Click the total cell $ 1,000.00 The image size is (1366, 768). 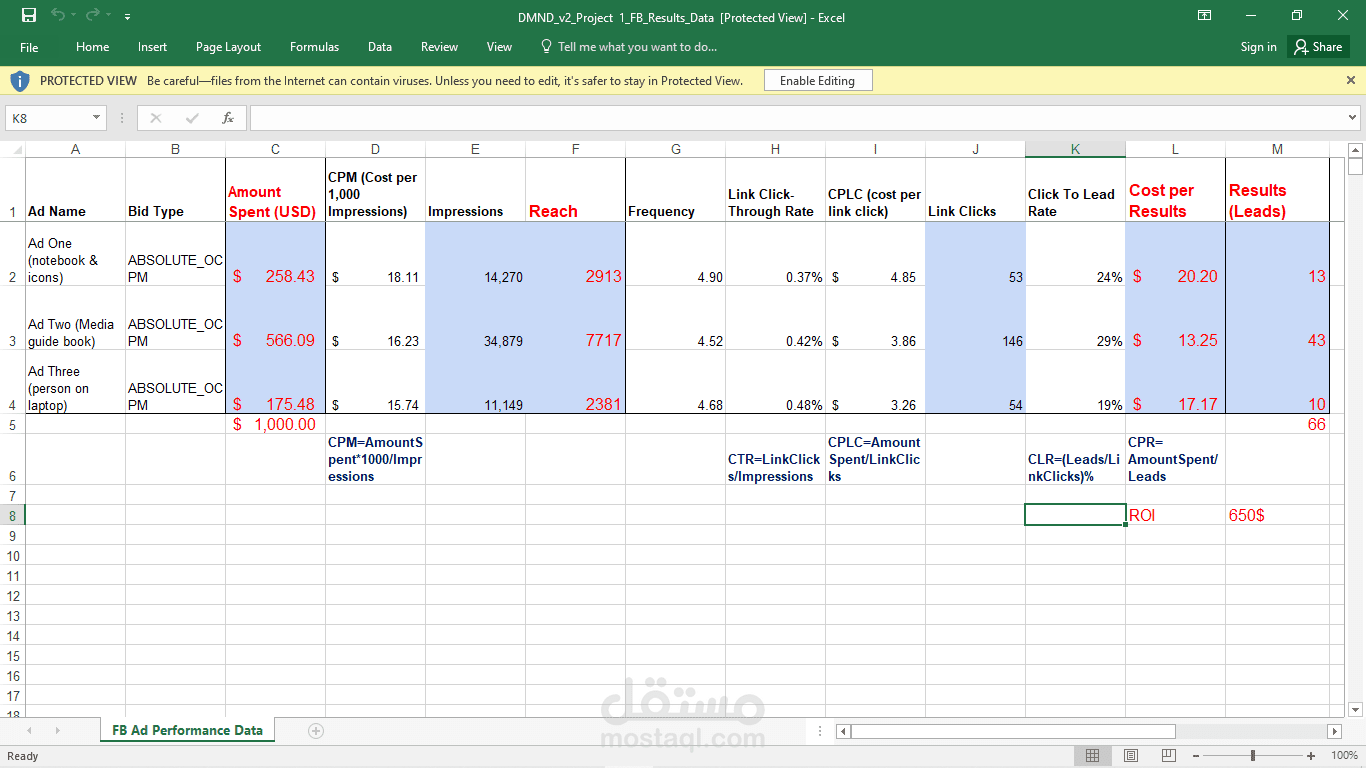[x=275, y=424]
